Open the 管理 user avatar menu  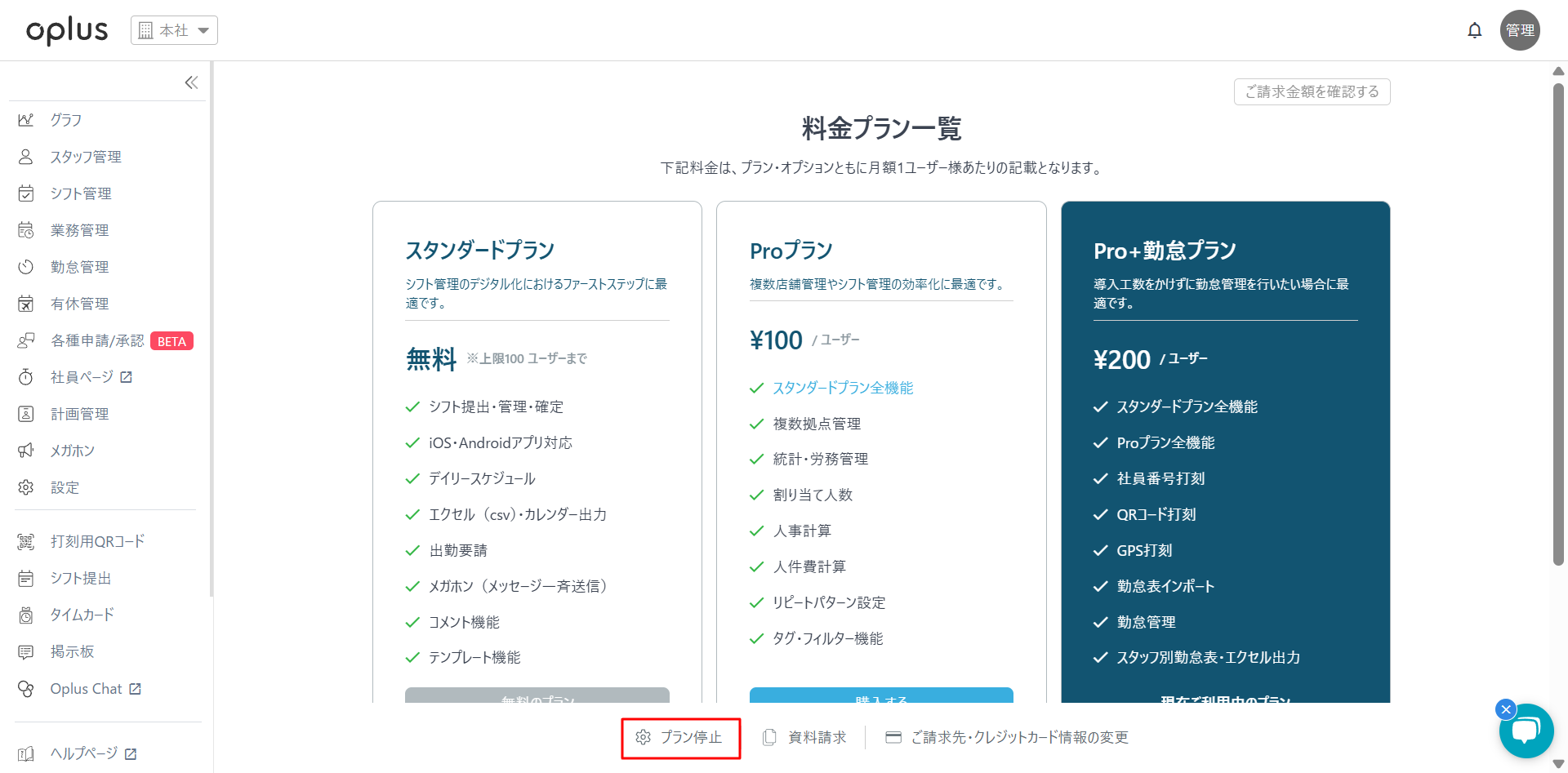1519,30
